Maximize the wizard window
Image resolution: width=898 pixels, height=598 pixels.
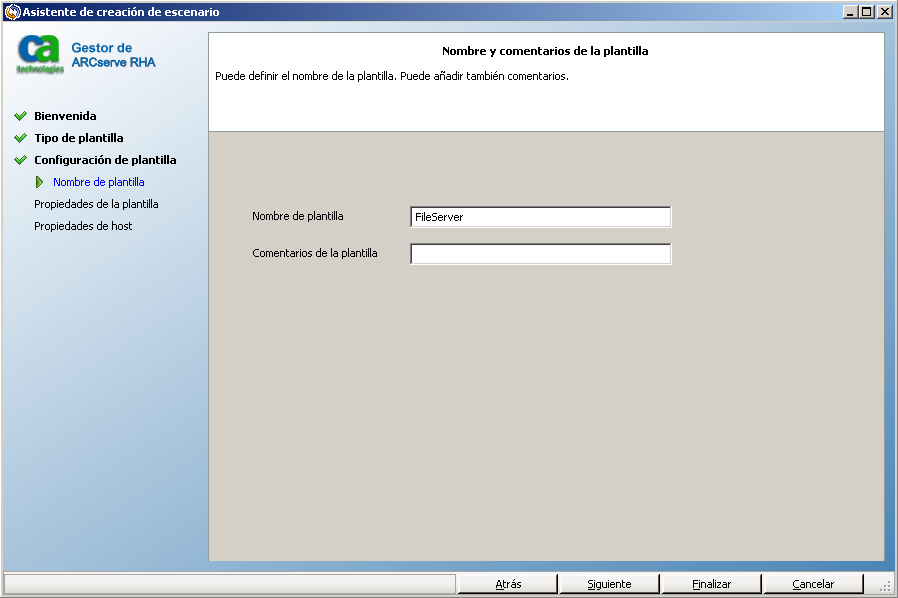[x=867, y=11]
